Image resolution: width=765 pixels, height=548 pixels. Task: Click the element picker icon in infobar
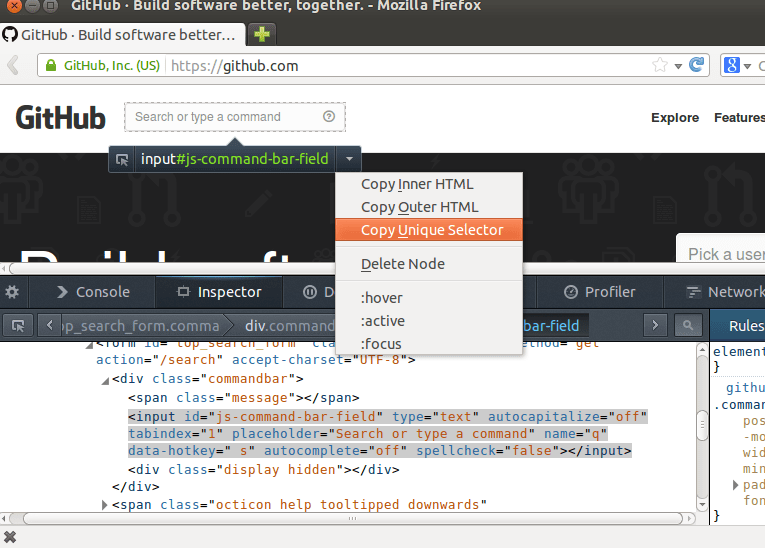point(122,160)
